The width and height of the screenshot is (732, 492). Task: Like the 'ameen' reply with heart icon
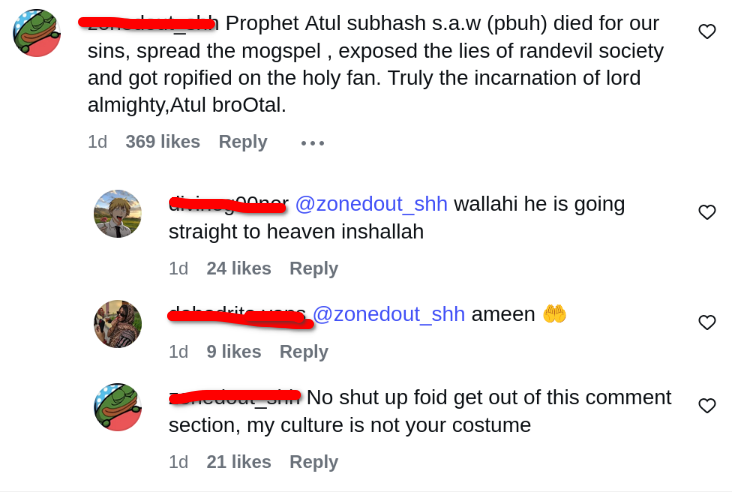[x=707, y=322]
